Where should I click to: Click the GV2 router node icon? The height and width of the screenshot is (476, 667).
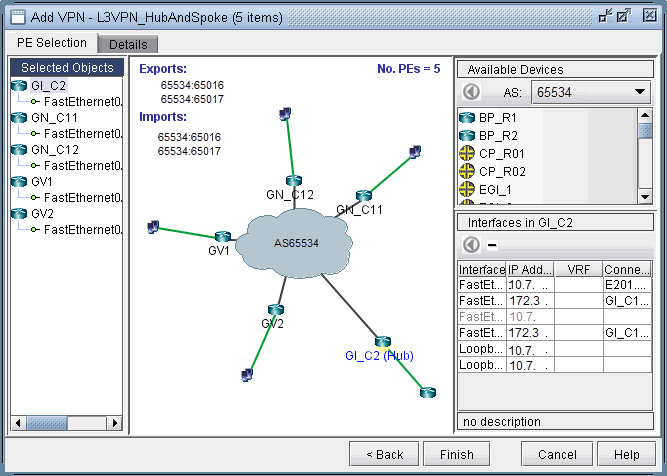[x=274, y=310]
